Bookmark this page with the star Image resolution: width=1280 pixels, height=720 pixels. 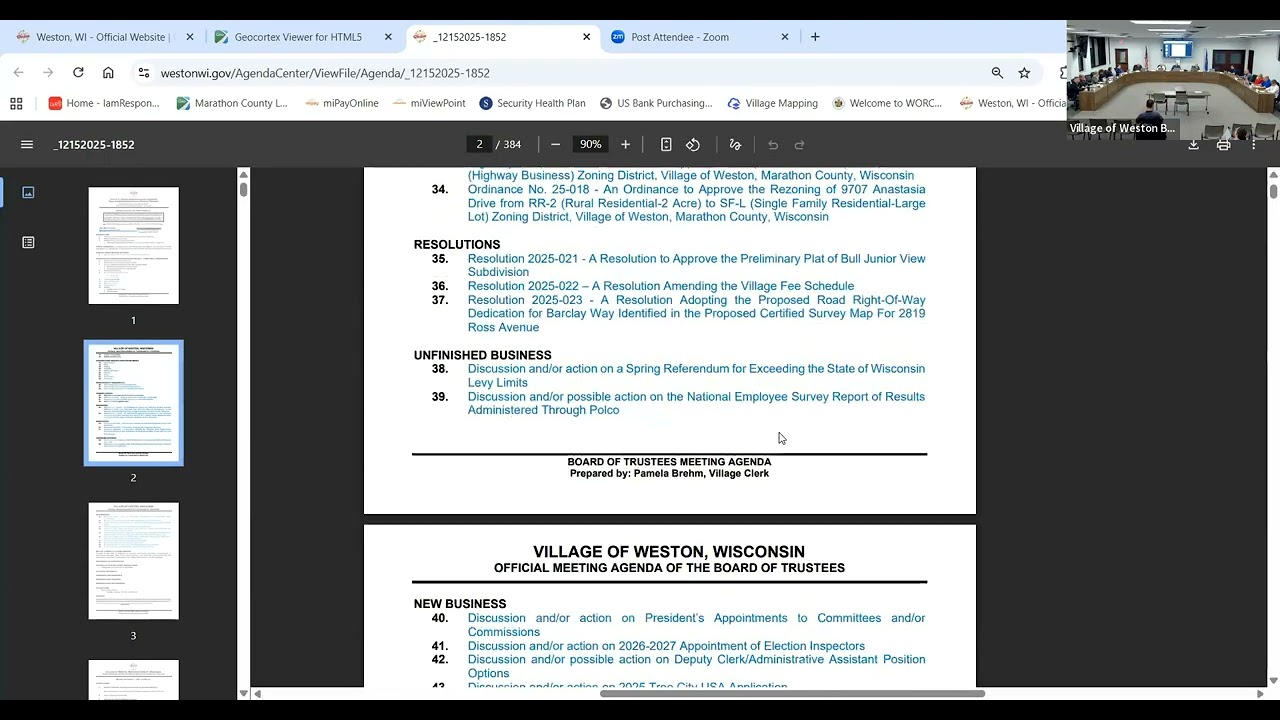point(1024,73)
